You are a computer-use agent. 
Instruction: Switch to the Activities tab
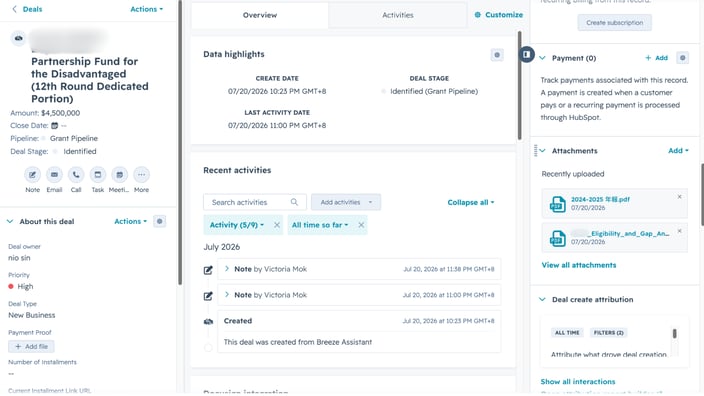(x=398, y=15)
